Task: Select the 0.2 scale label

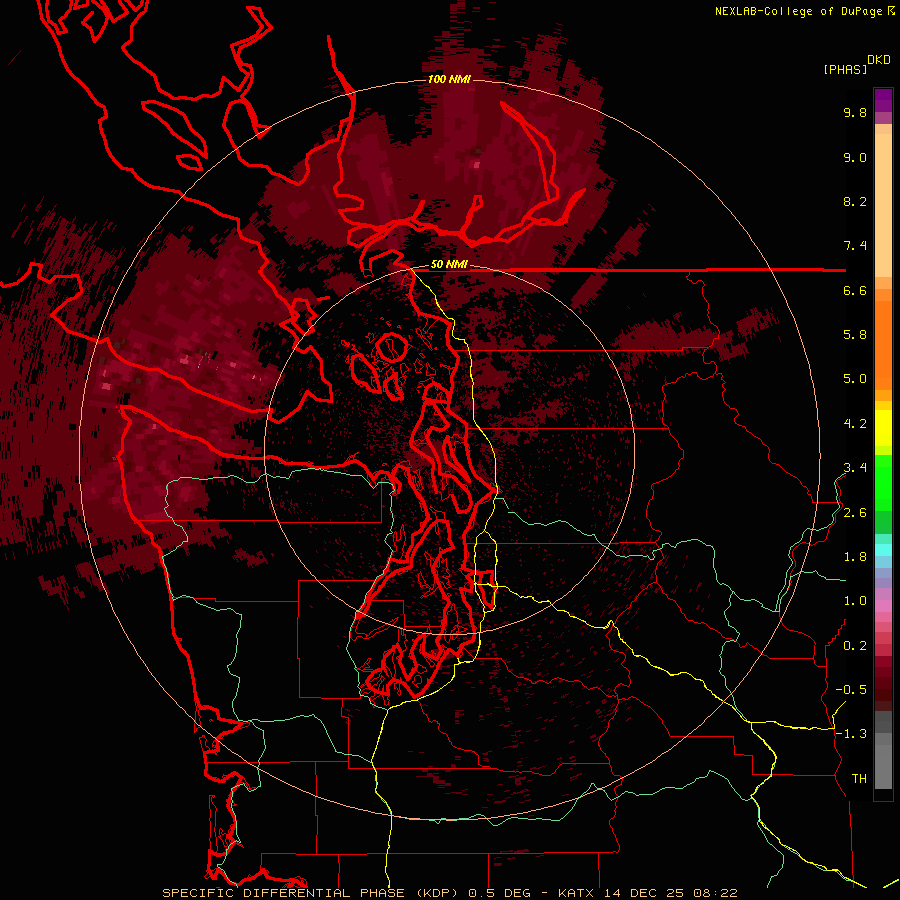Action: (855, 646)
